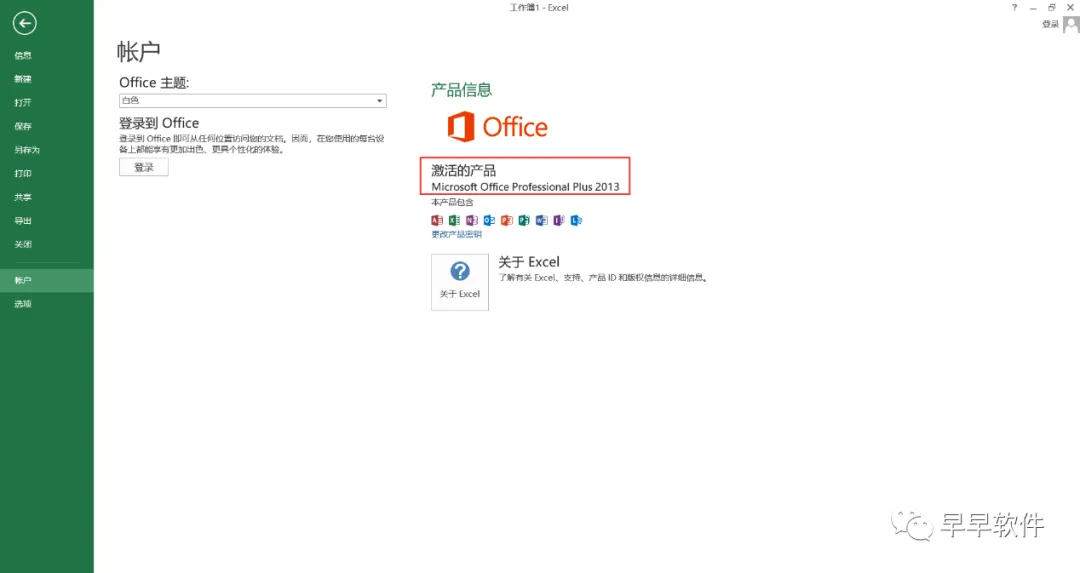Image resolution: width=1080 pixels, height=573 pixels.
Task: Click the Word app icon
Action: tap(541, 220)
